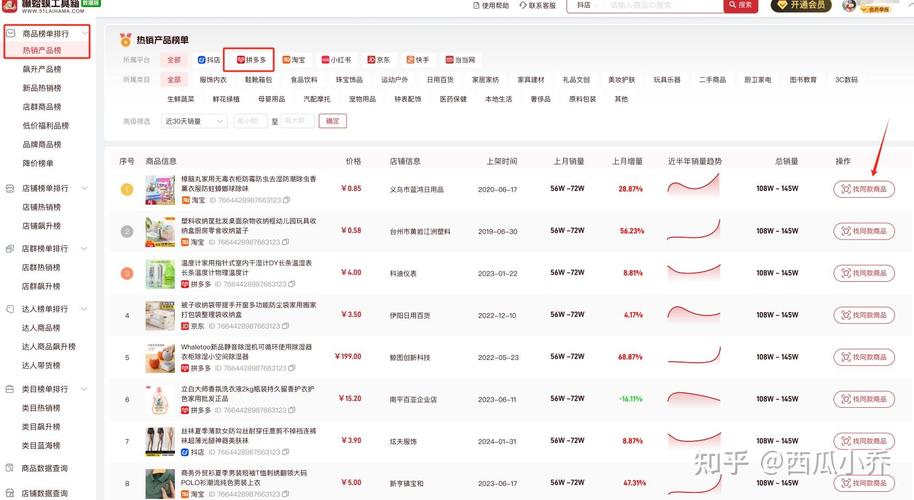Viewport: 914px width, 500px height.
Task: Open 新品热销榜 in the sidebar
Action: point(41,88)
